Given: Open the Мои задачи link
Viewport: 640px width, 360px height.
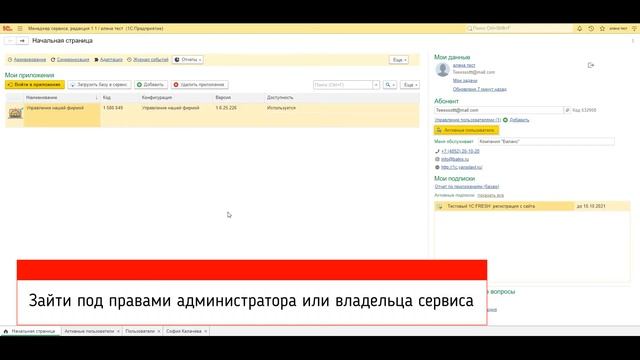Looking at the screenshot, I should (x=465, y=81).
